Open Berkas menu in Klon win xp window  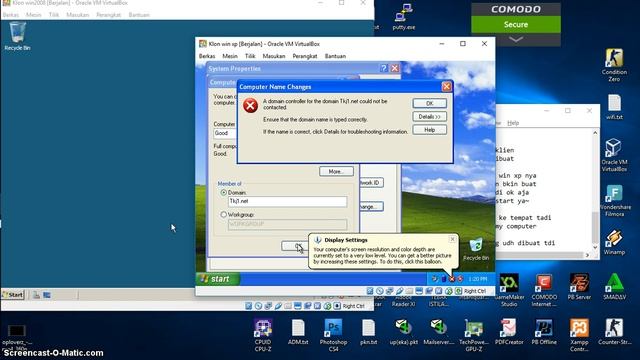[x=207, y=56]
